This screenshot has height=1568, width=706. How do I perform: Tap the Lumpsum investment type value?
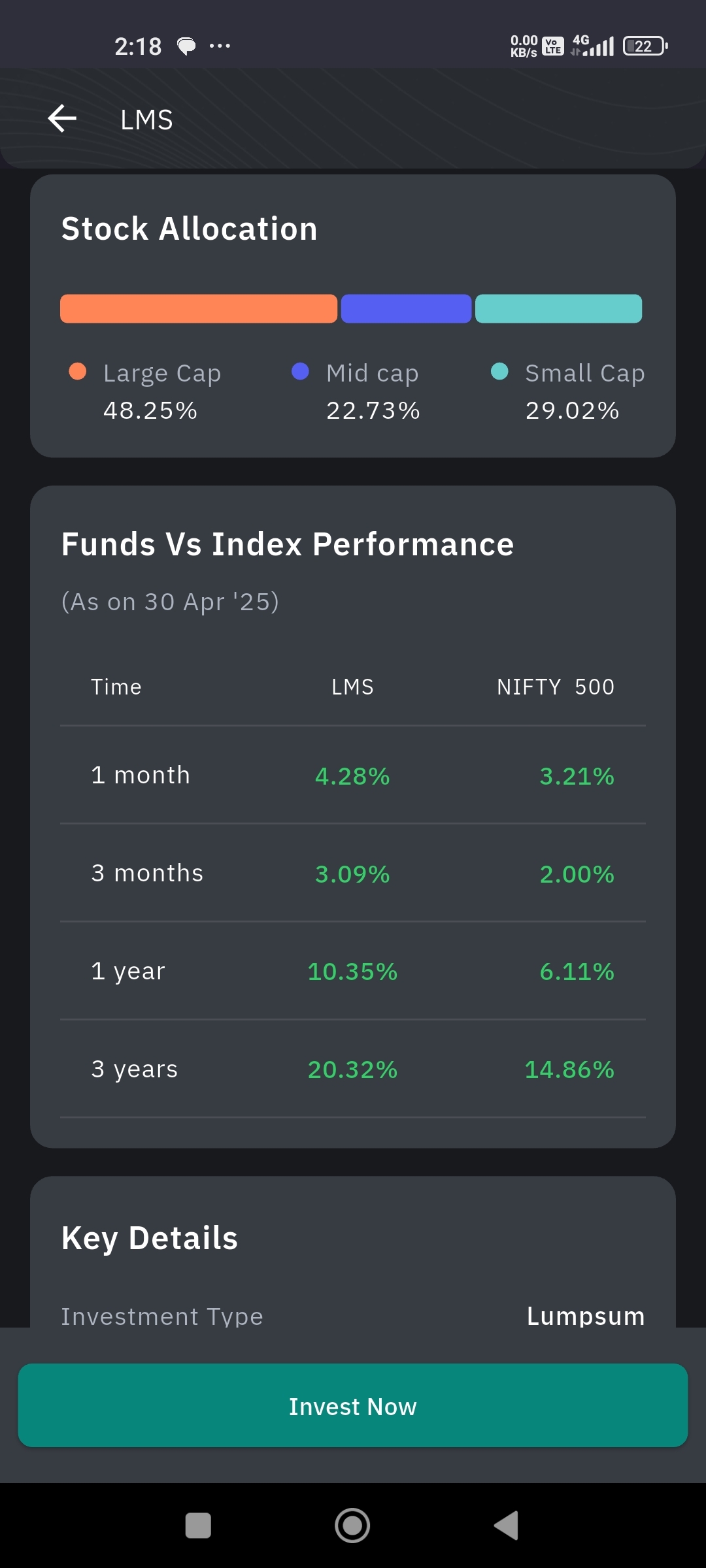click(x=586, y=1316)
